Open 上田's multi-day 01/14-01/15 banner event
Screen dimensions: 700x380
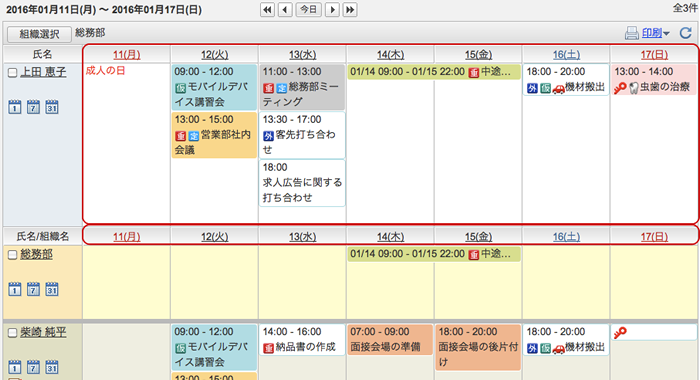click(434, 72)
